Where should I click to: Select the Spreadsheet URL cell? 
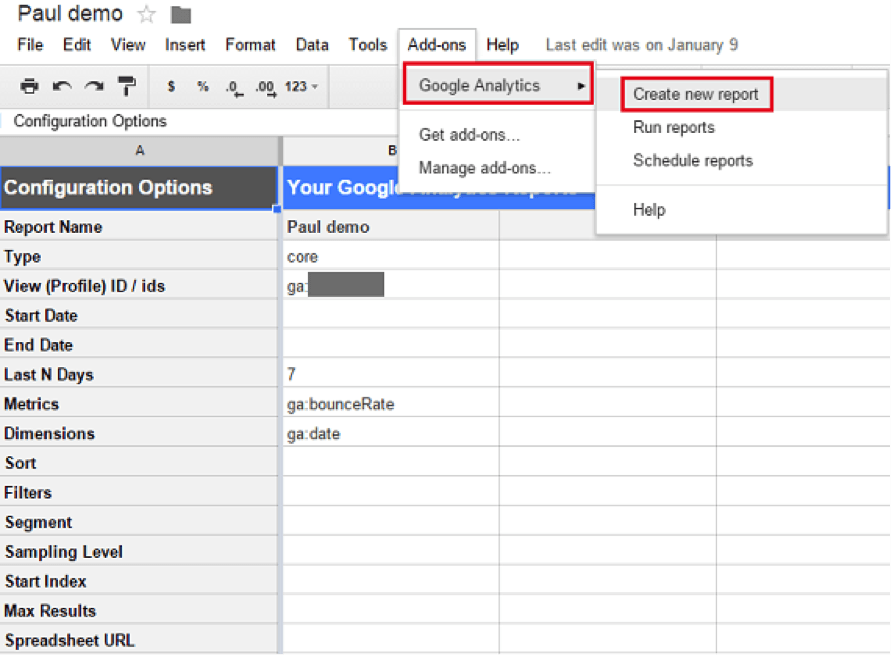(x=139, y=640)
